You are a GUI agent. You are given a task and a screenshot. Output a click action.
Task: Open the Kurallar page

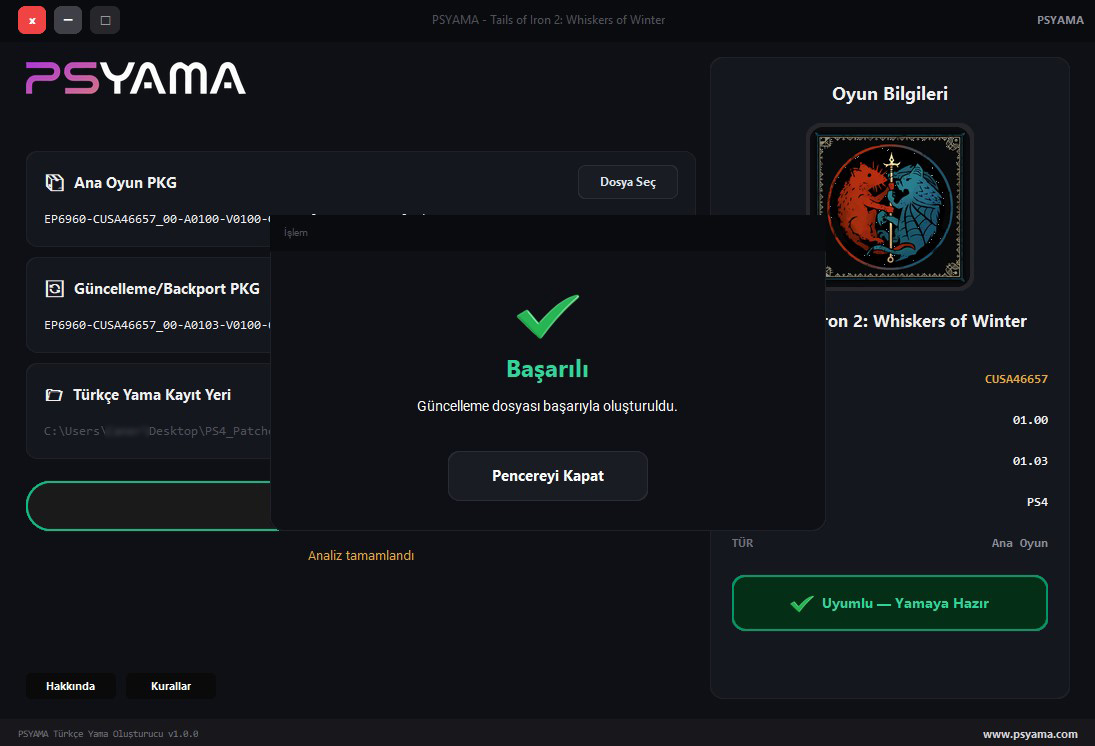[x=171, y=686]
